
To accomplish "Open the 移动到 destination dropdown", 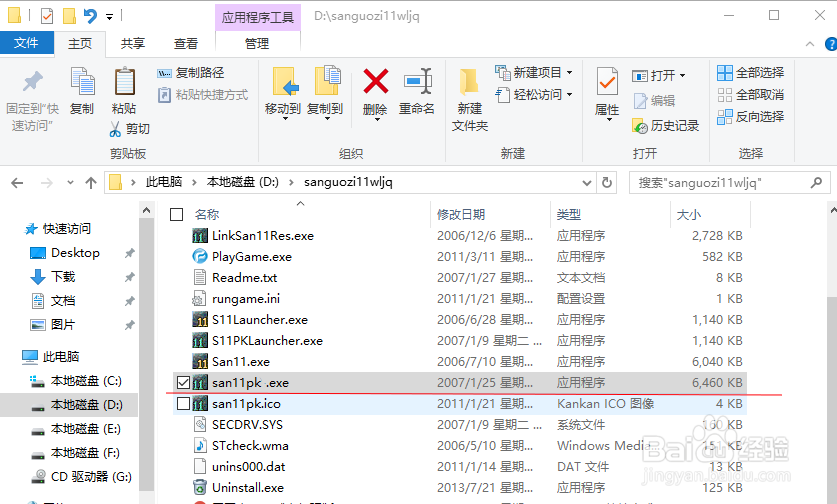I will 285,119.
